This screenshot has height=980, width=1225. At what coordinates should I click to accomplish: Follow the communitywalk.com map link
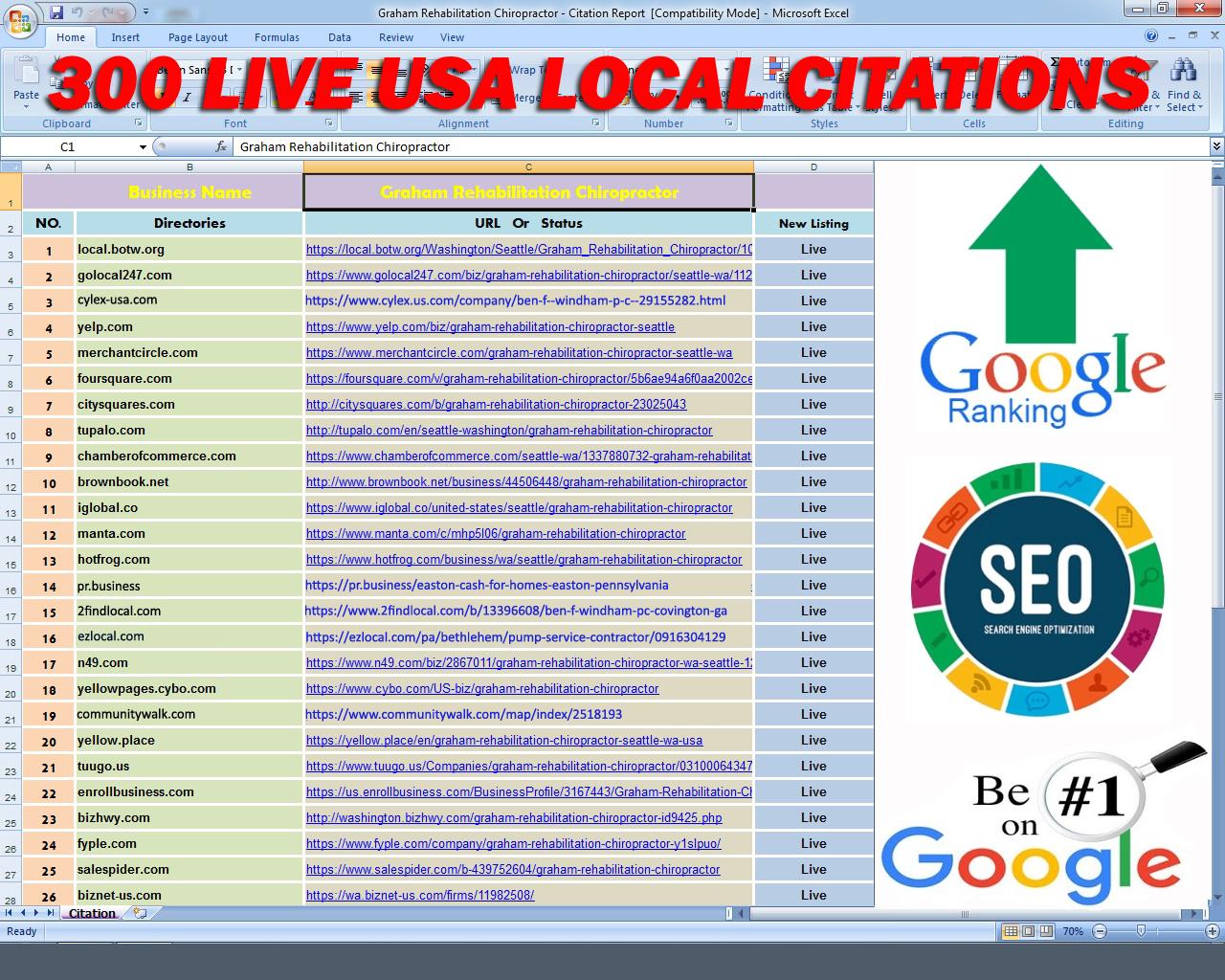point(462,714)
